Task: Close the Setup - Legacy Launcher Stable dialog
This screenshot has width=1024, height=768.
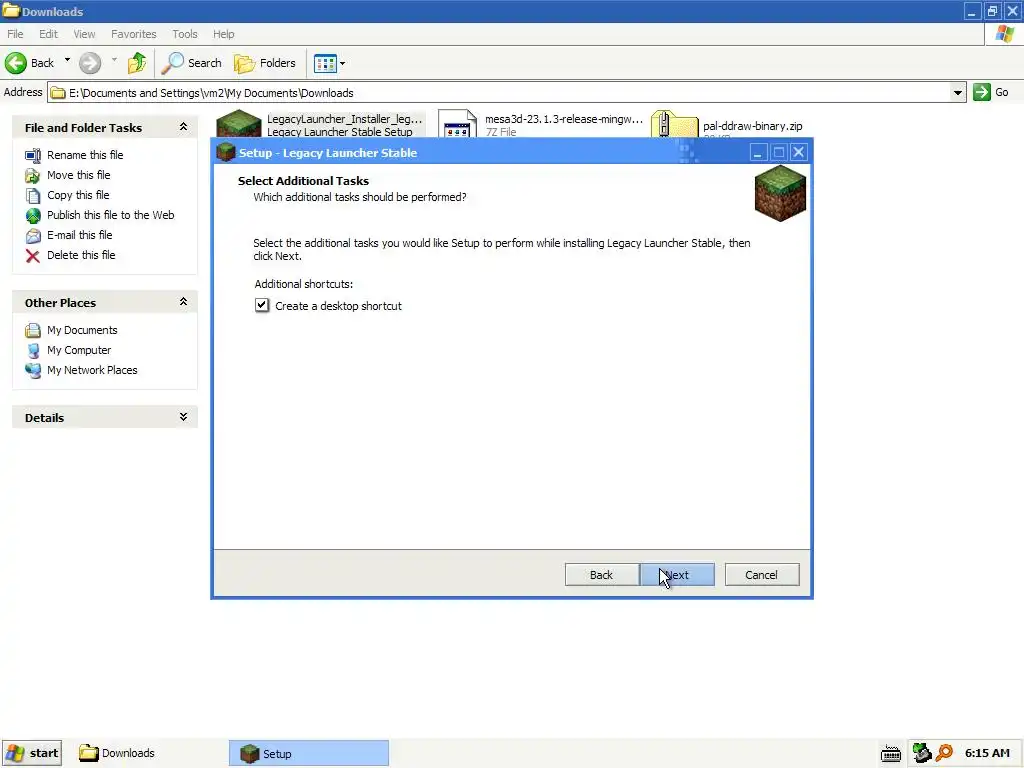Action: point(798,153)
